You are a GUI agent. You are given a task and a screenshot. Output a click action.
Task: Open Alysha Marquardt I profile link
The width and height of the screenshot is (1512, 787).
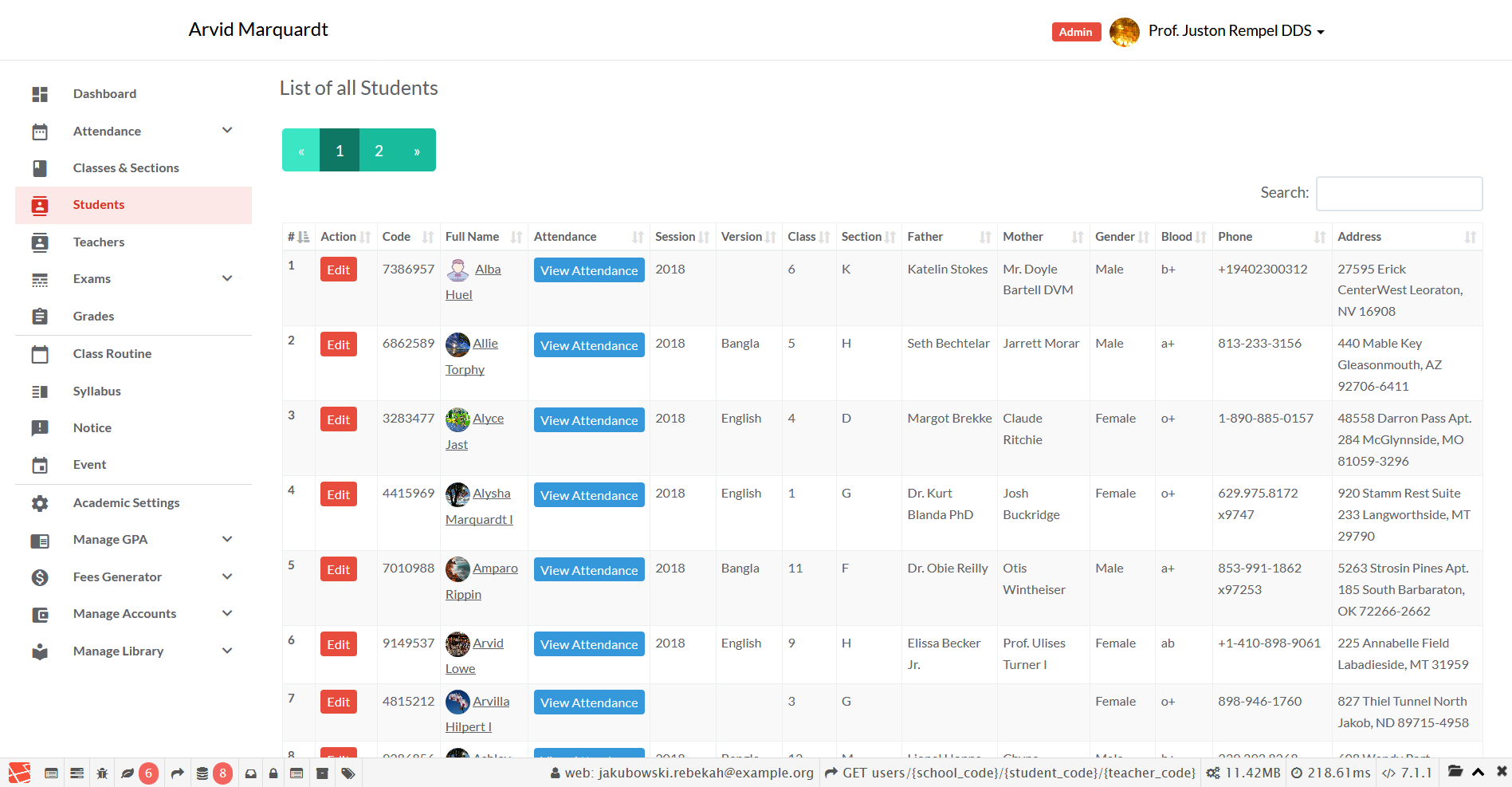tap(479, 506)
